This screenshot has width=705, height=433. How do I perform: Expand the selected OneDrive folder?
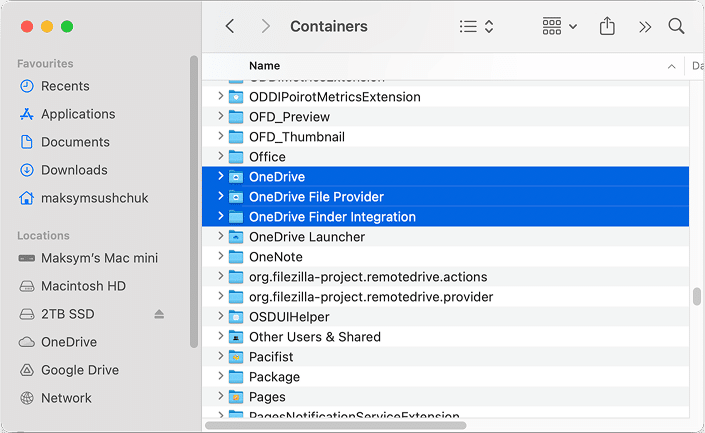click(x=220, y=176)
